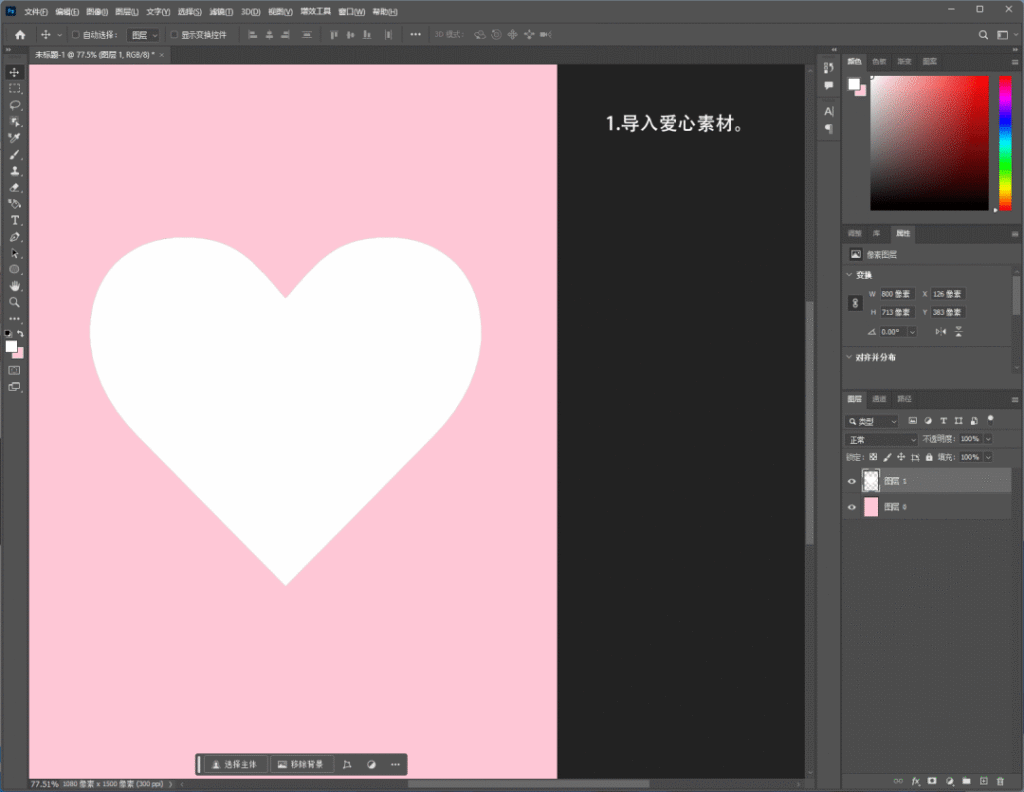Open the 文件(F) menu
1024x792 pixels.
36,12
